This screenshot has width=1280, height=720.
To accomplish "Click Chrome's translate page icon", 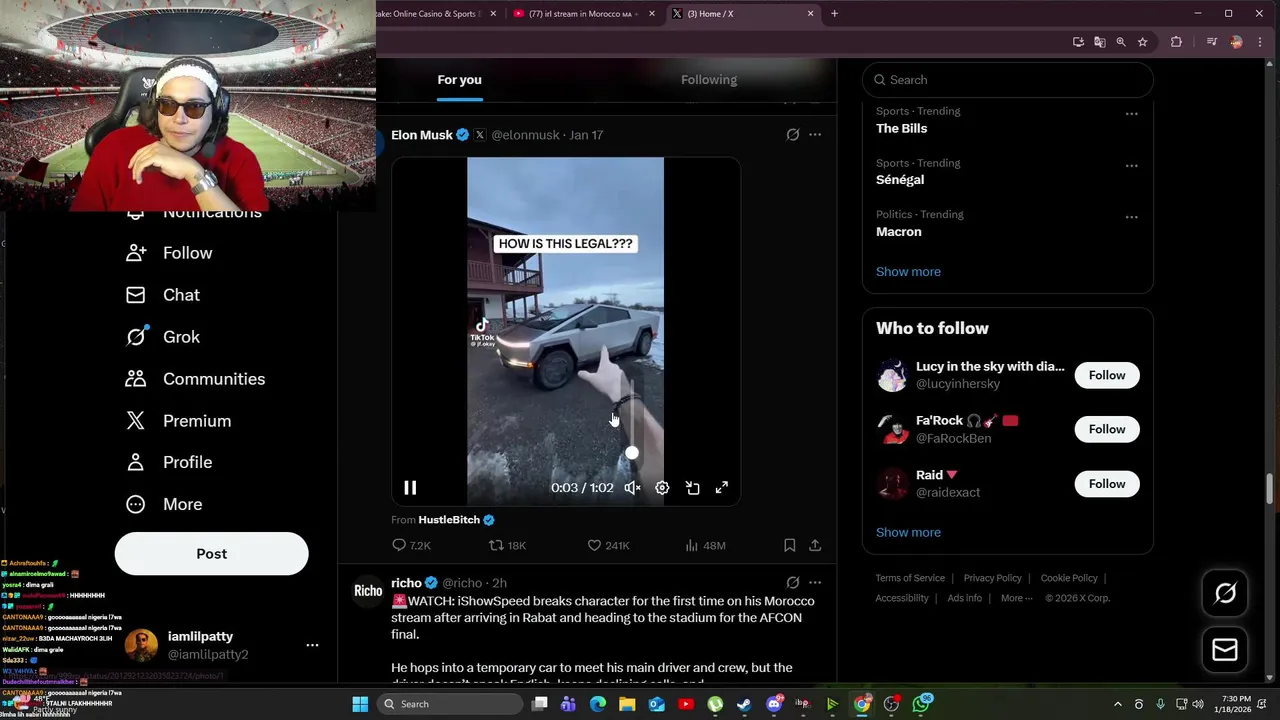I will pyautogui.click(x=1100, y=42).
